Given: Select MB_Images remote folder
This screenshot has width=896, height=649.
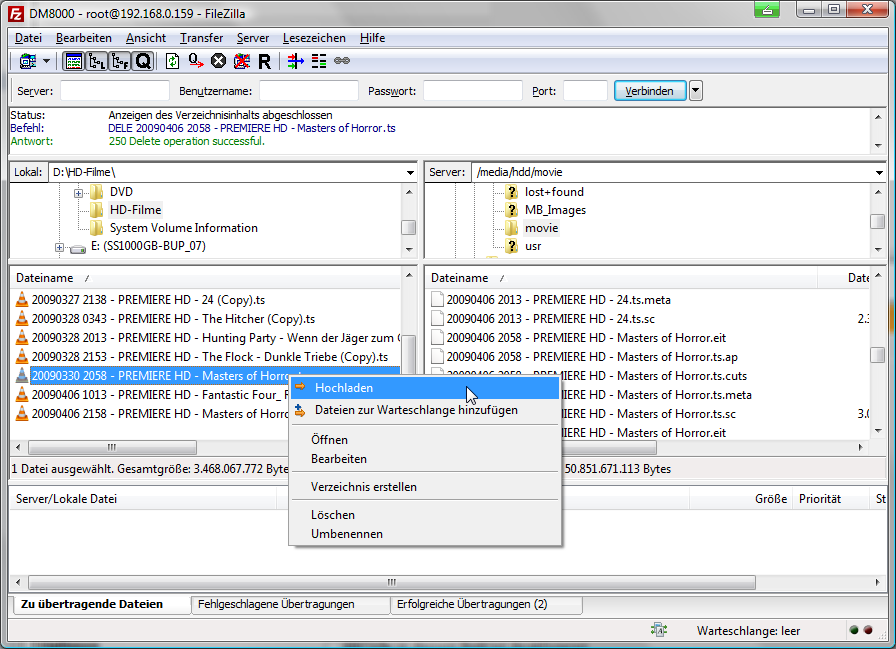Looking at the screenshot, I should tap(555, 210).
